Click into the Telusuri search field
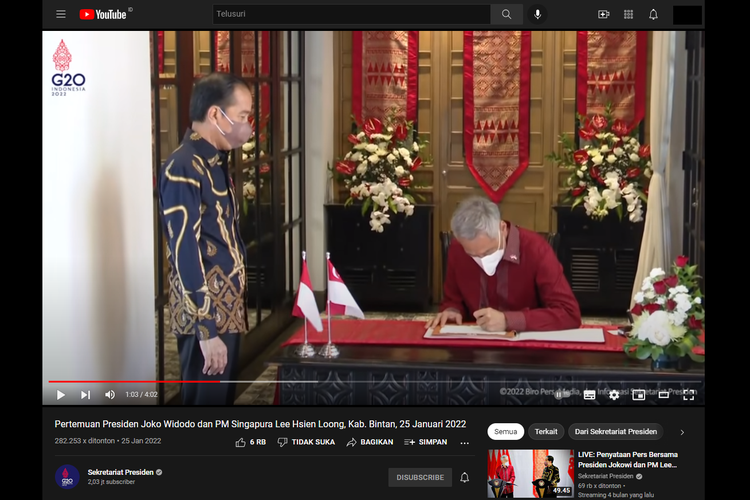This screenshot has height=500, width=750. pos(352,14)
